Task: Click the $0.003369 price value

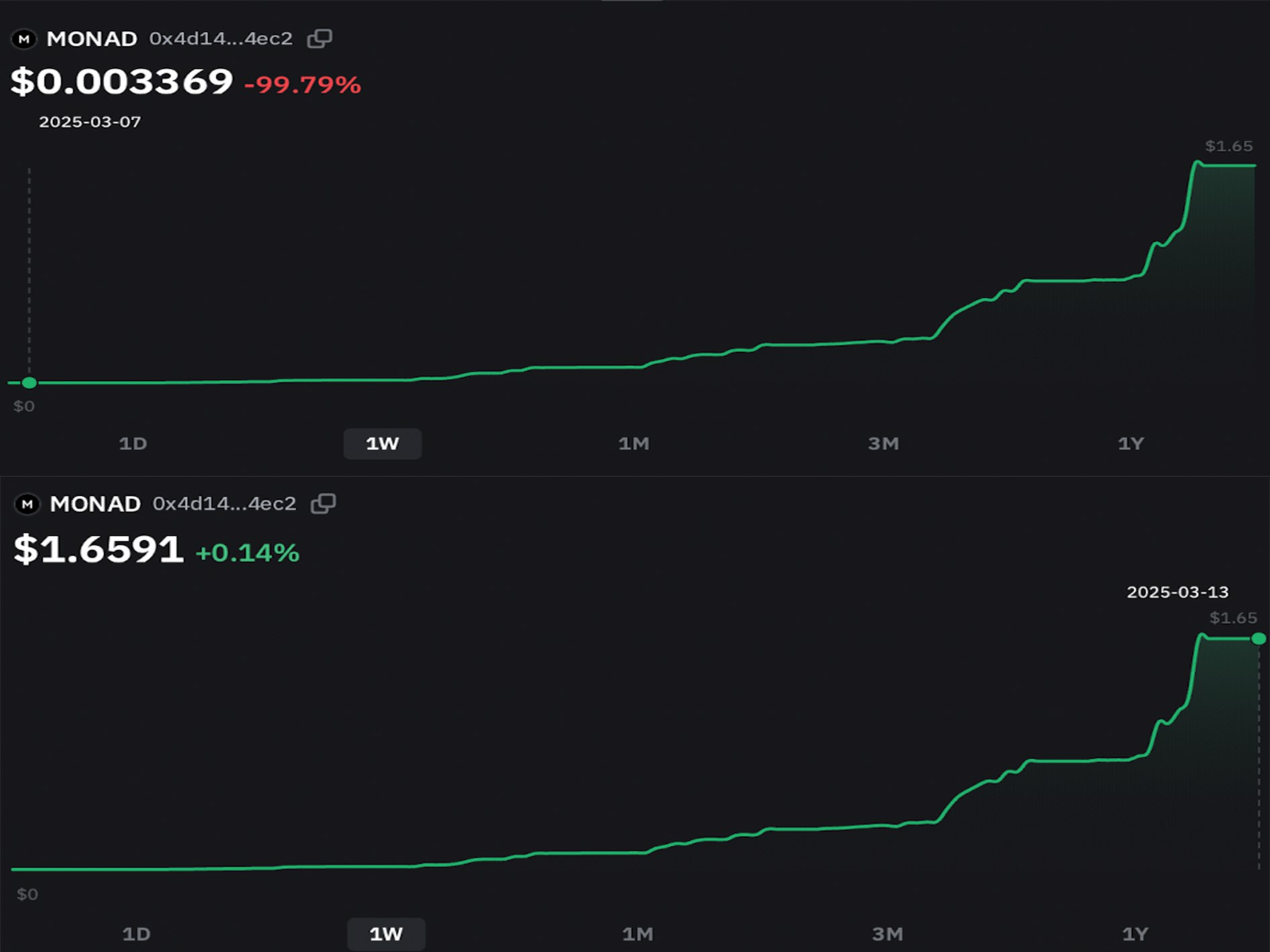Action: 122,82
